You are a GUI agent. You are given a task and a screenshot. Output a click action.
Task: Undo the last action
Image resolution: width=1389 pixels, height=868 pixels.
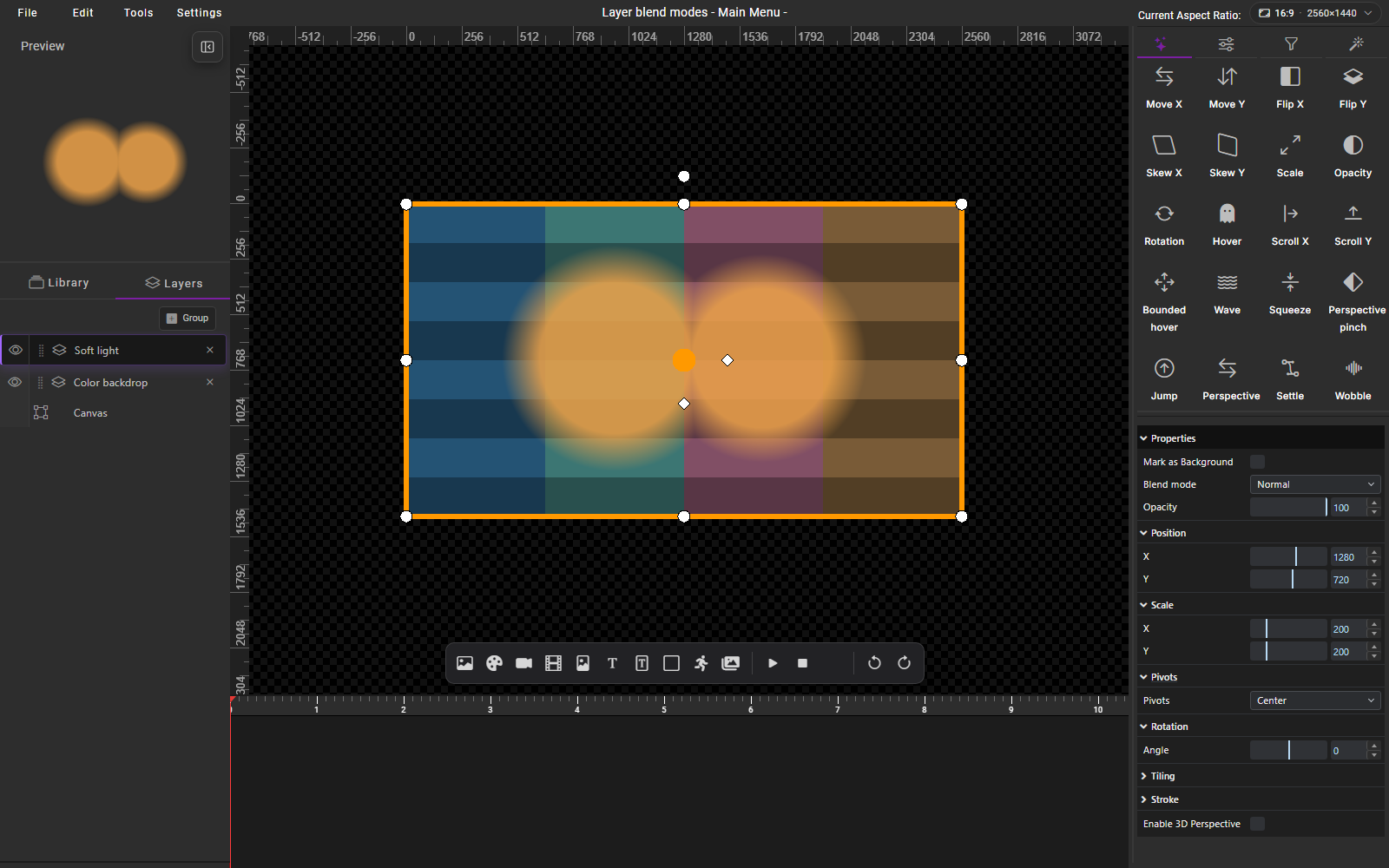(874, 663)
